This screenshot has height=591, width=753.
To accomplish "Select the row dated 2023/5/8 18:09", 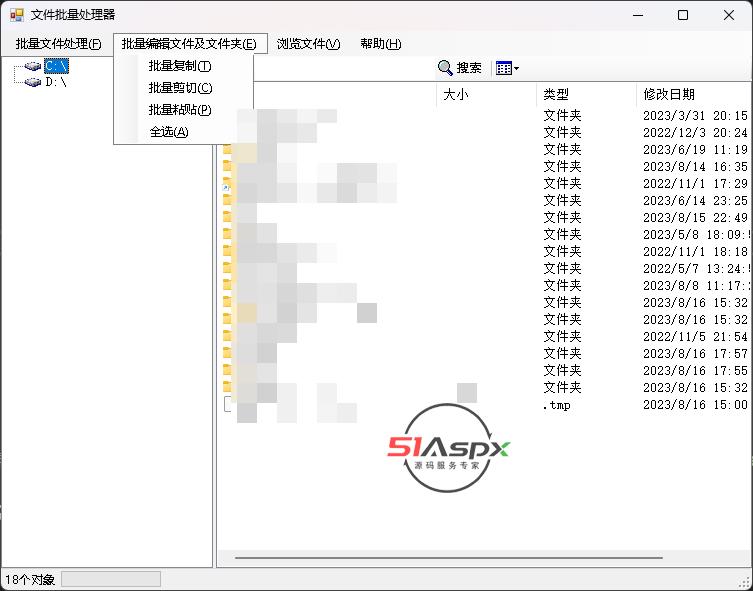I will (x=485, y=235).
